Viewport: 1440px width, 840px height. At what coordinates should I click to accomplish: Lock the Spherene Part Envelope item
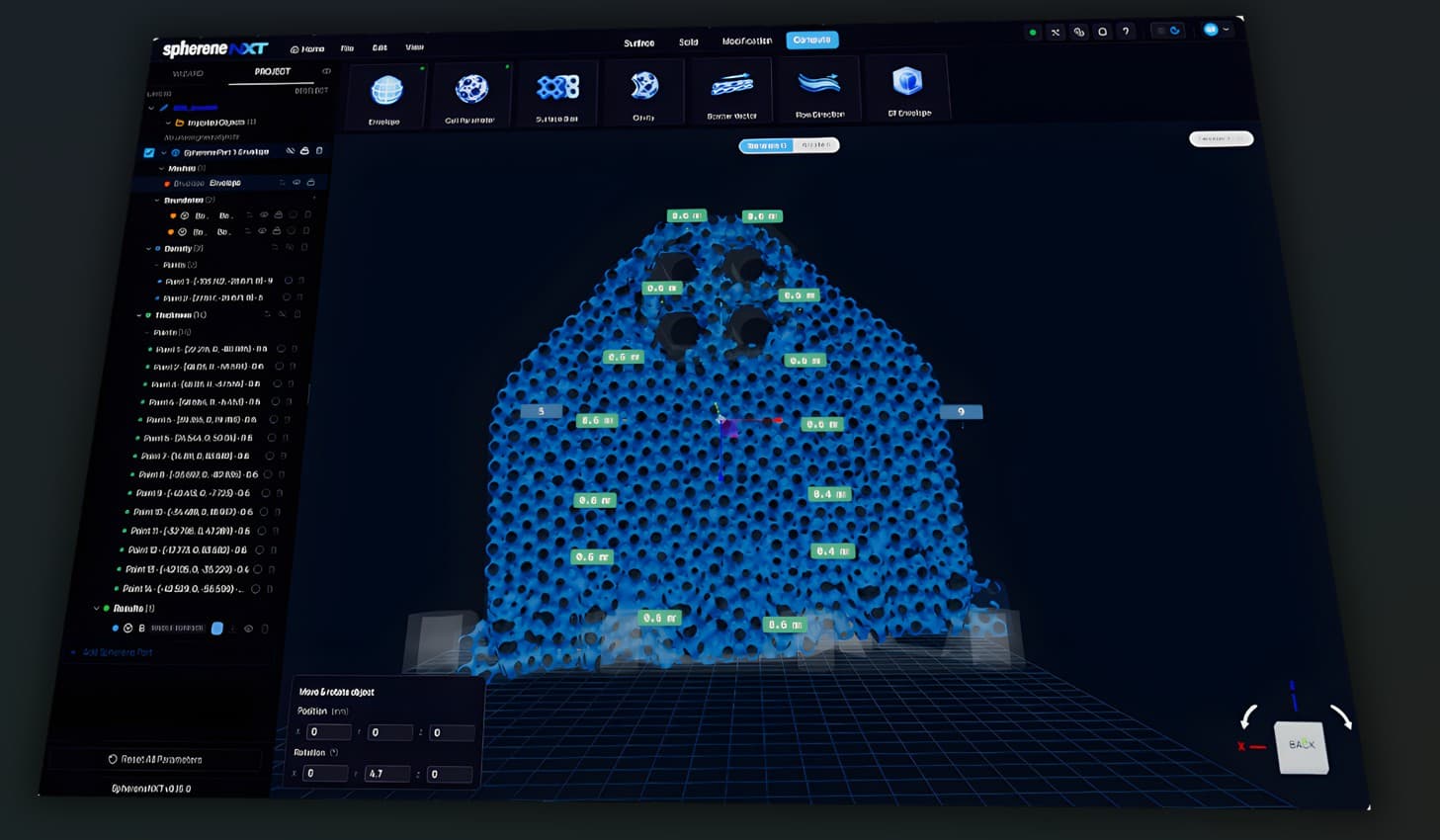coord(304,151)
